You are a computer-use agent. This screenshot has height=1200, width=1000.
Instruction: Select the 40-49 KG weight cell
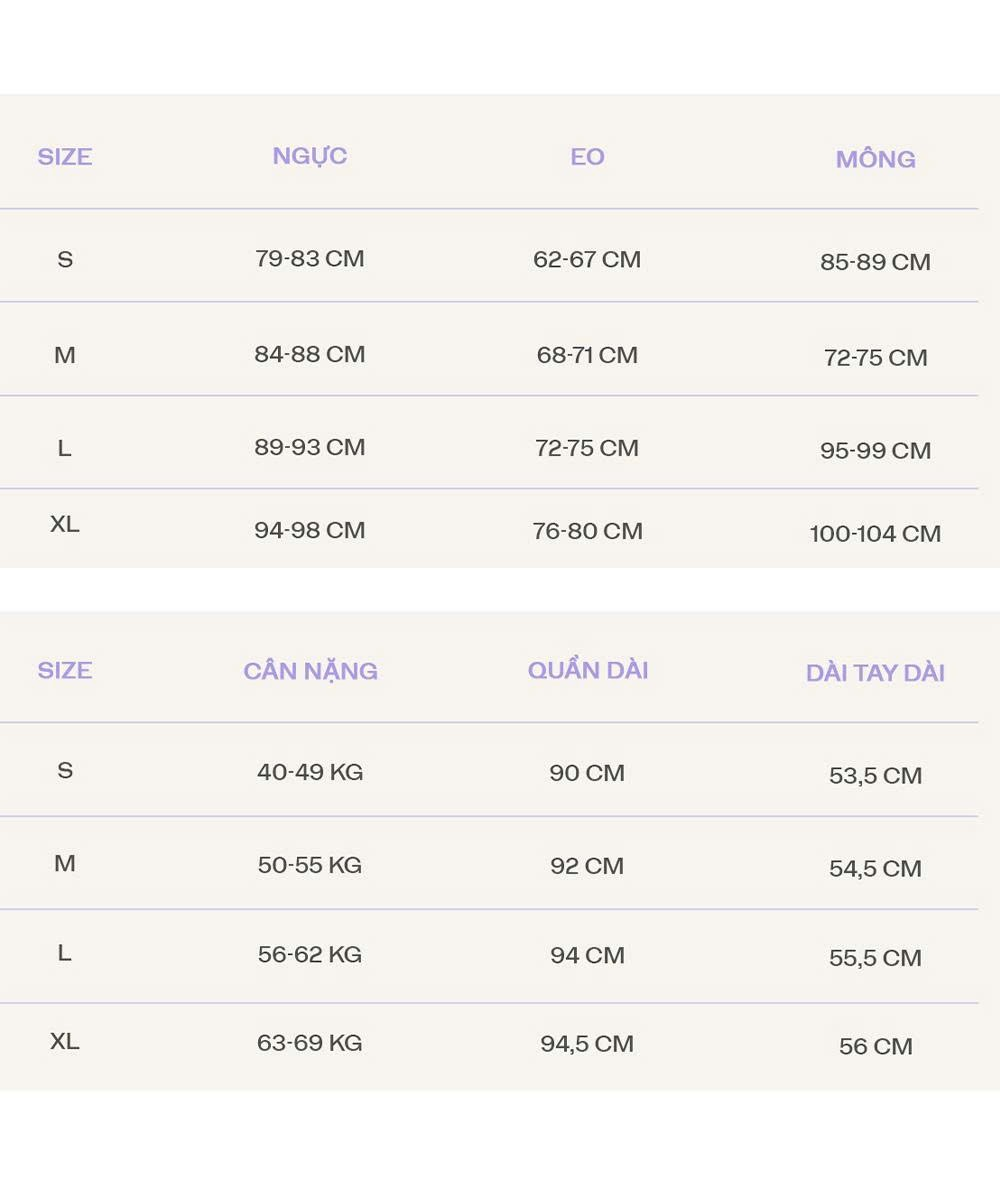pos(310,772)
